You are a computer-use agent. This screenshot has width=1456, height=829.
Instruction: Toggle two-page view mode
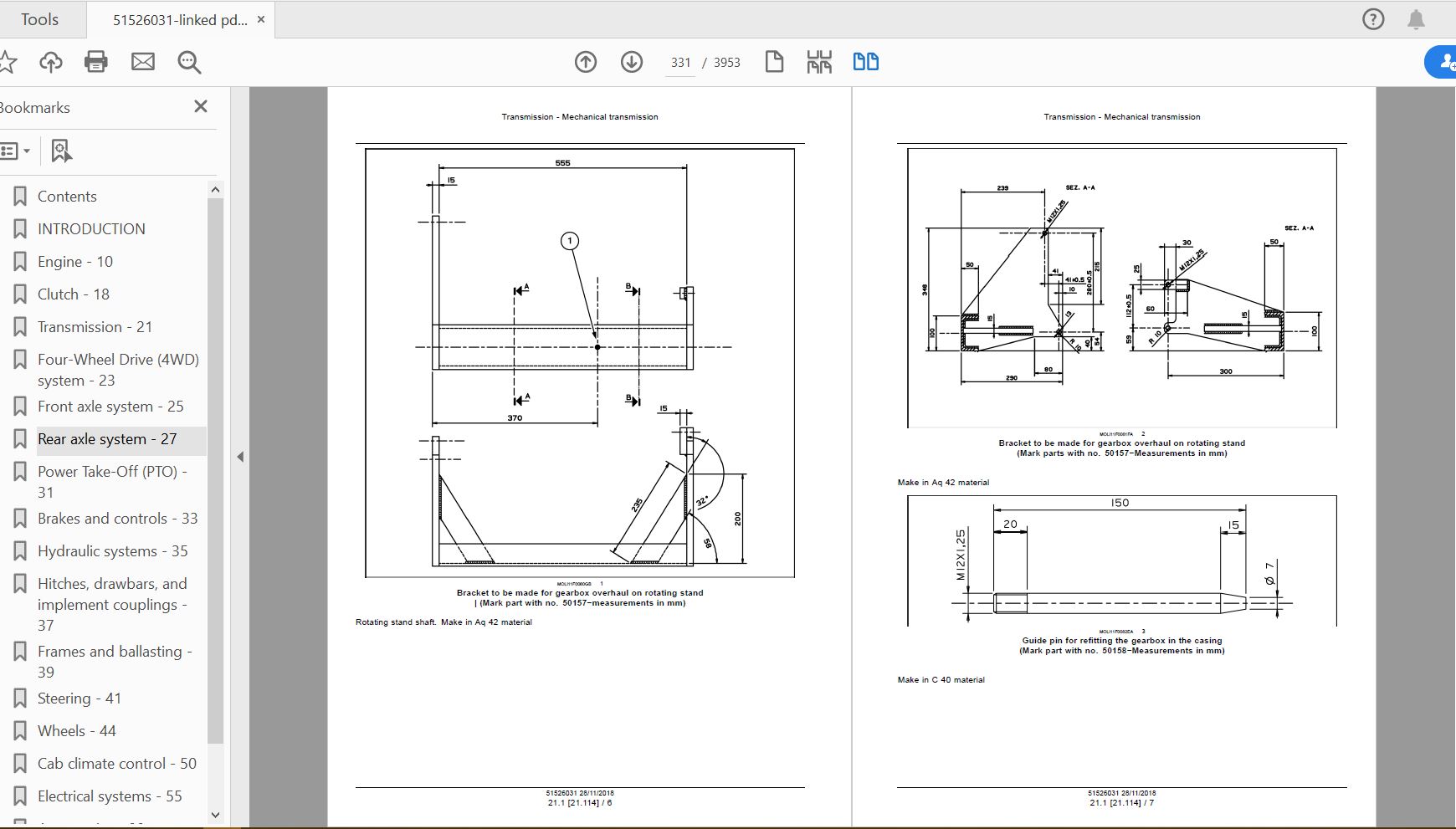(x=865, y=62)
